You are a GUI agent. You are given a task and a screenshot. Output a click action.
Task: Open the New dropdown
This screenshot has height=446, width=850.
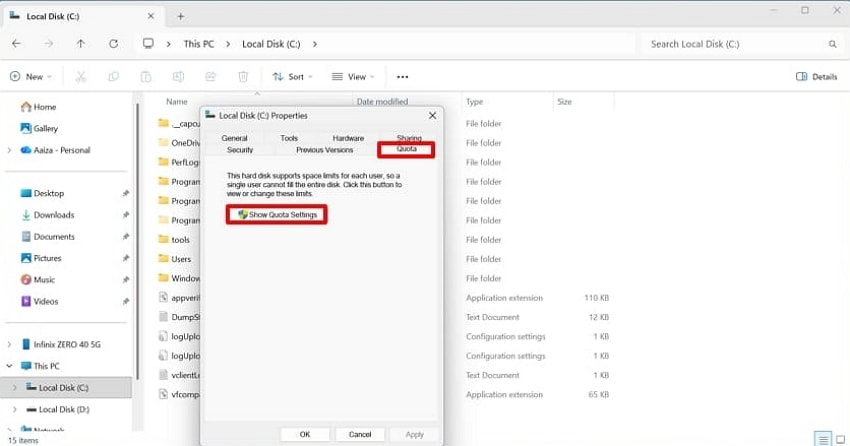click(31, 77)
